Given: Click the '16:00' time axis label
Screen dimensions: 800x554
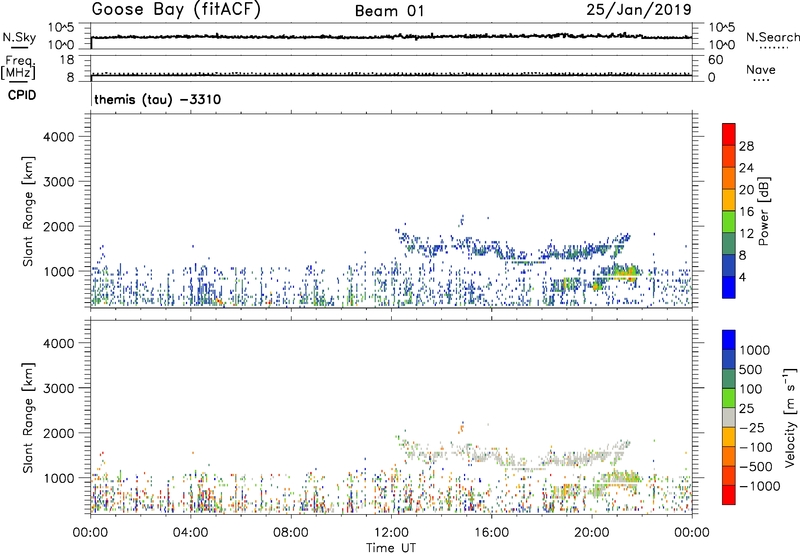Looking at the screenshot, I should (491, 533).
